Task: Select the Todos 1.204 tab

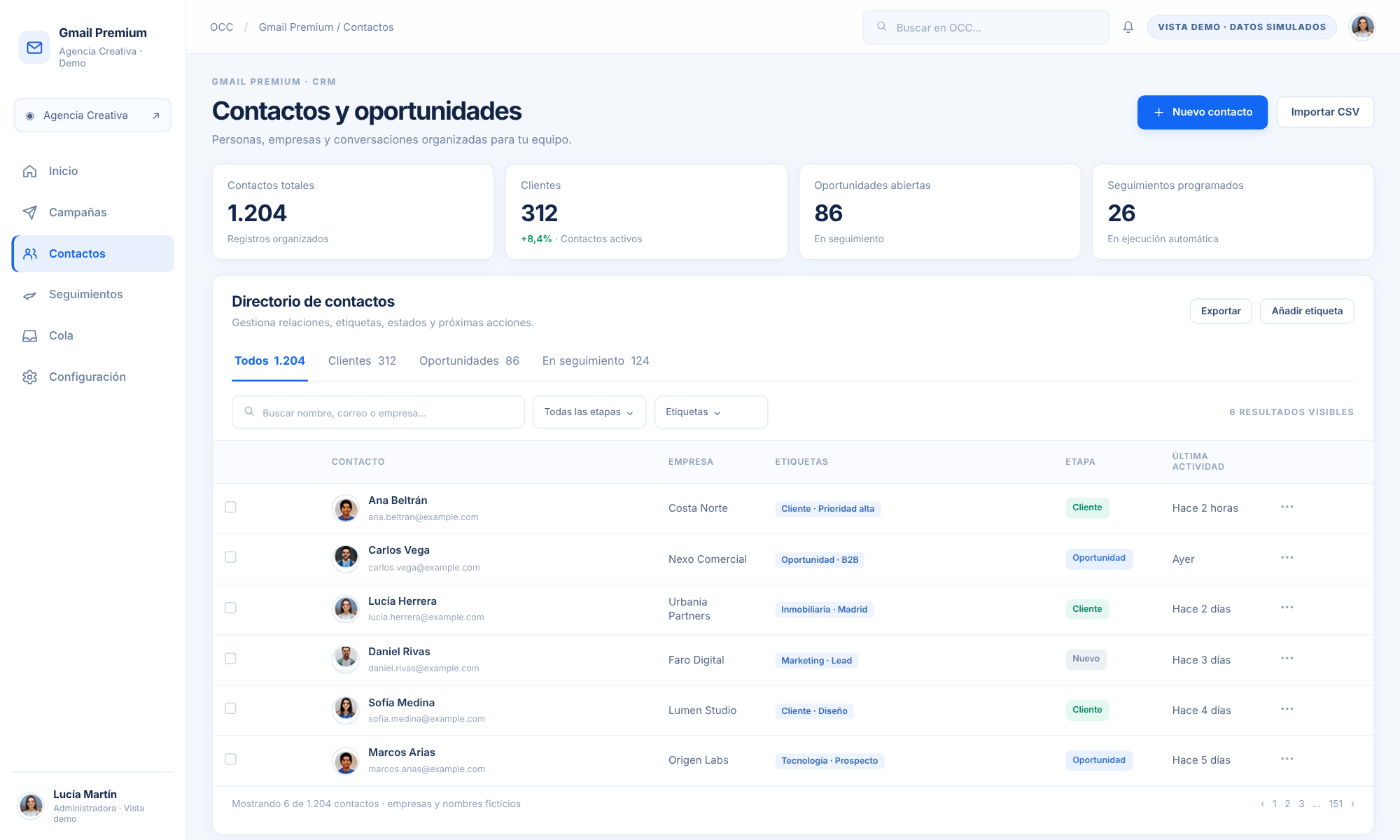Action: 269,361
